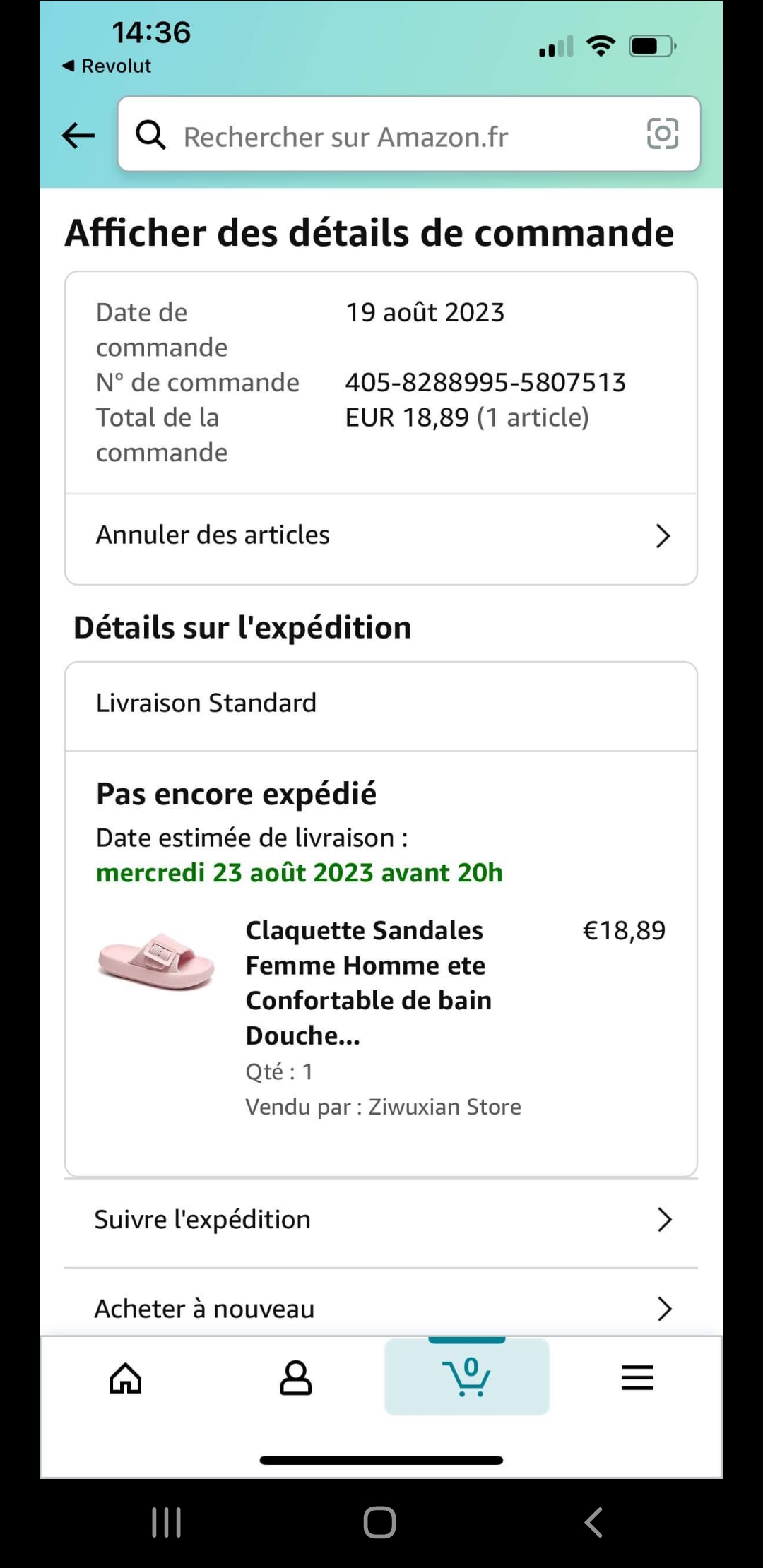The image size is (763, 1568).
Task: Open the account profile icon
Action: [295, 1378]
